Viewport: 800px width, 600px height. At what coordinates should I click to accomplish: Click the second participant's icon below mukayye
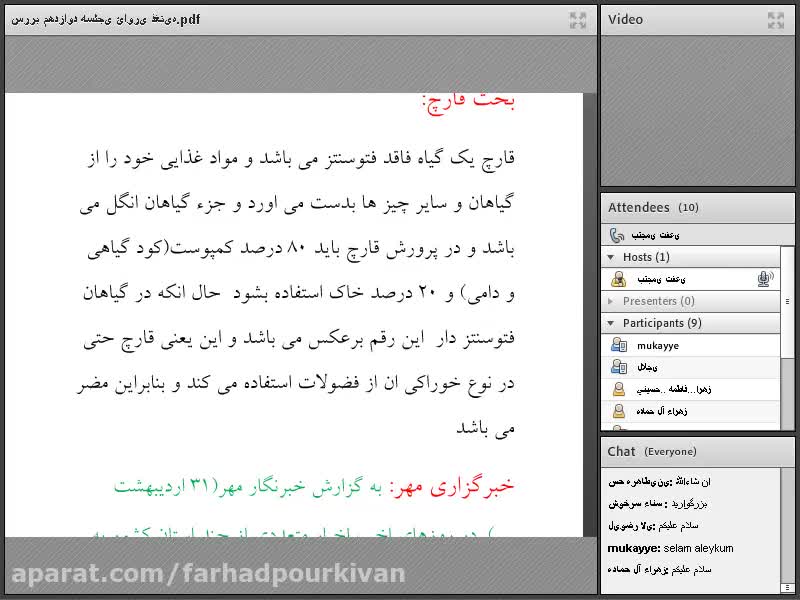(619, 367)
